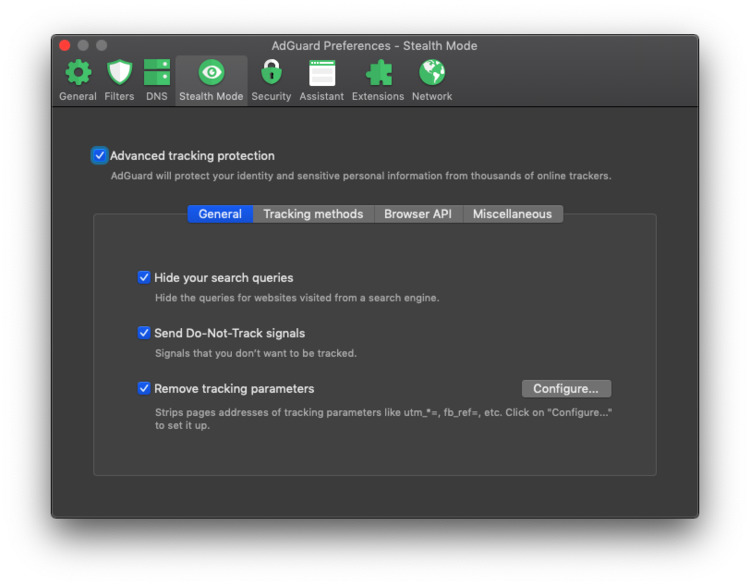Toggle Advanced tracking protection checkbox
The height and width of the screenshot is (586, 750).
99,155
